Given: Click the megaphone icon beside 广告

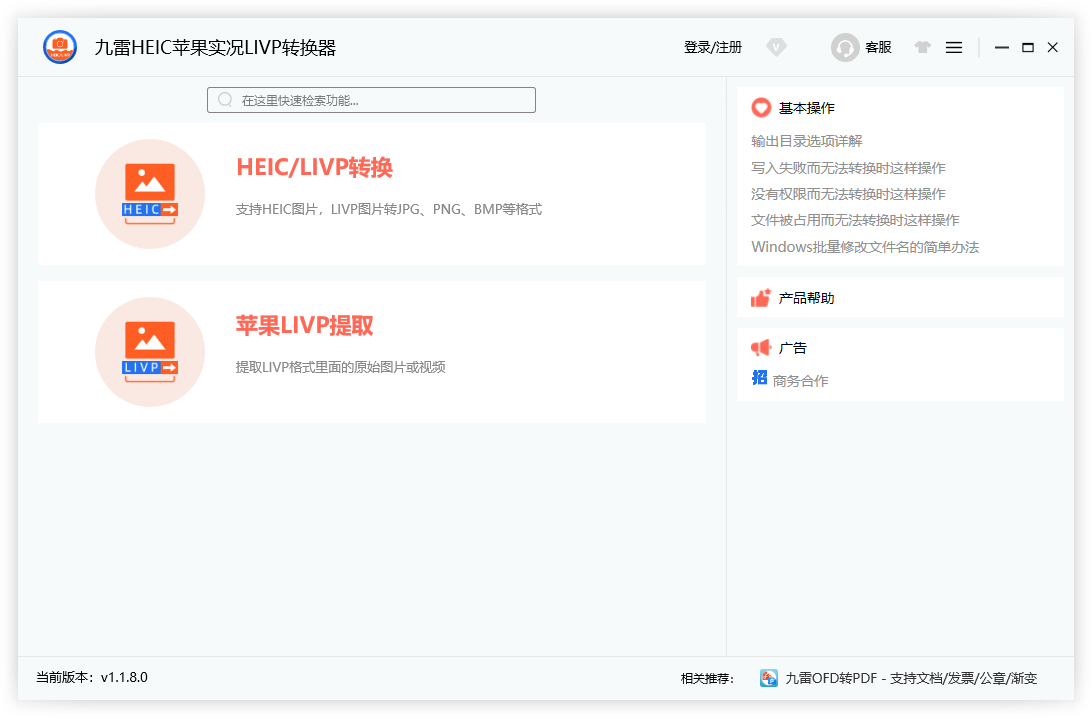Looking at the screenshot, I should [x=761, y=347].
